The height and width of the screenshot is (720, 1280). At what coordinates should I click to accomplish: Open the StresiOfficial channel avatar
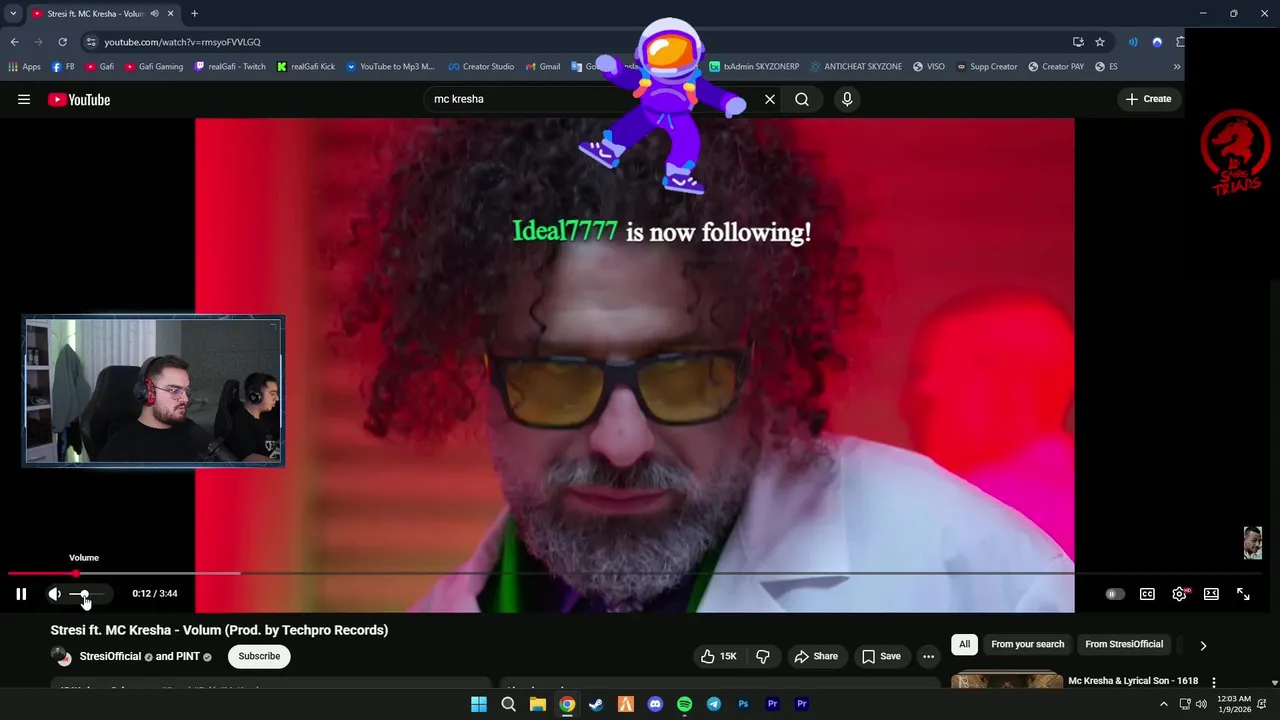(x=62, y=657)
